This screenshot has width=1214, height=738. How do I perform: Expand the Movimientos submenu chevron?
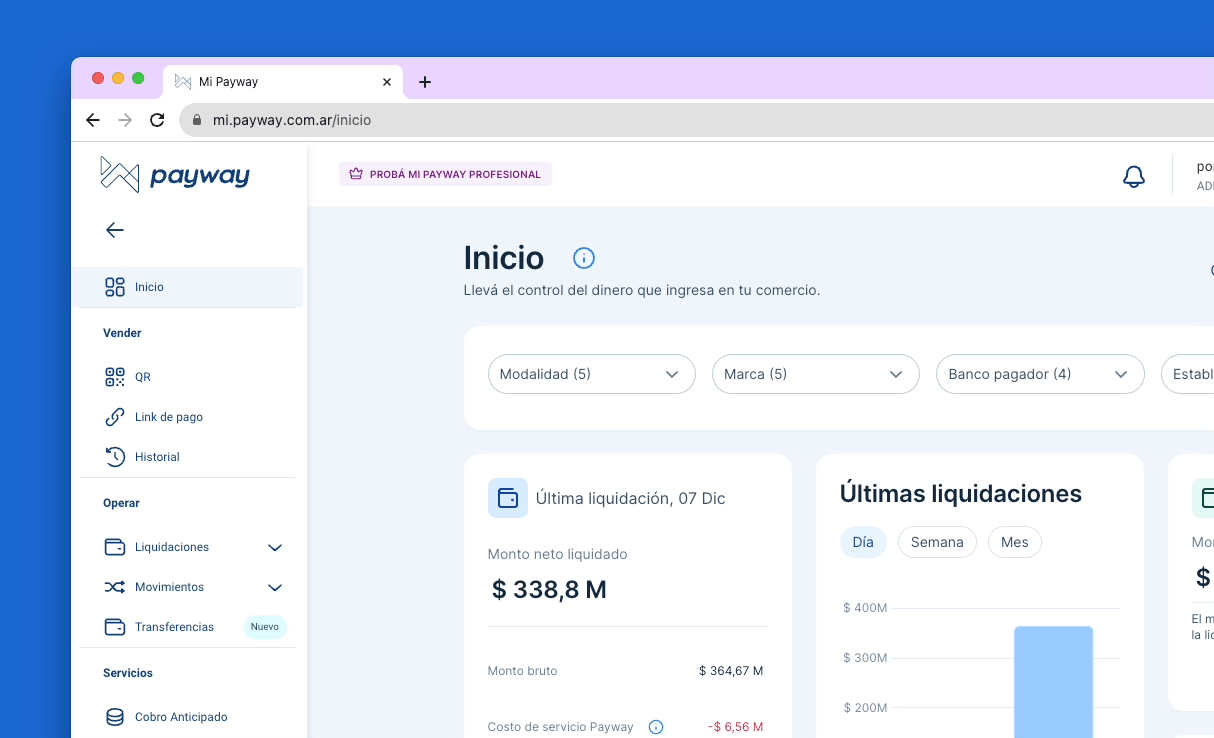coord(275,587)
